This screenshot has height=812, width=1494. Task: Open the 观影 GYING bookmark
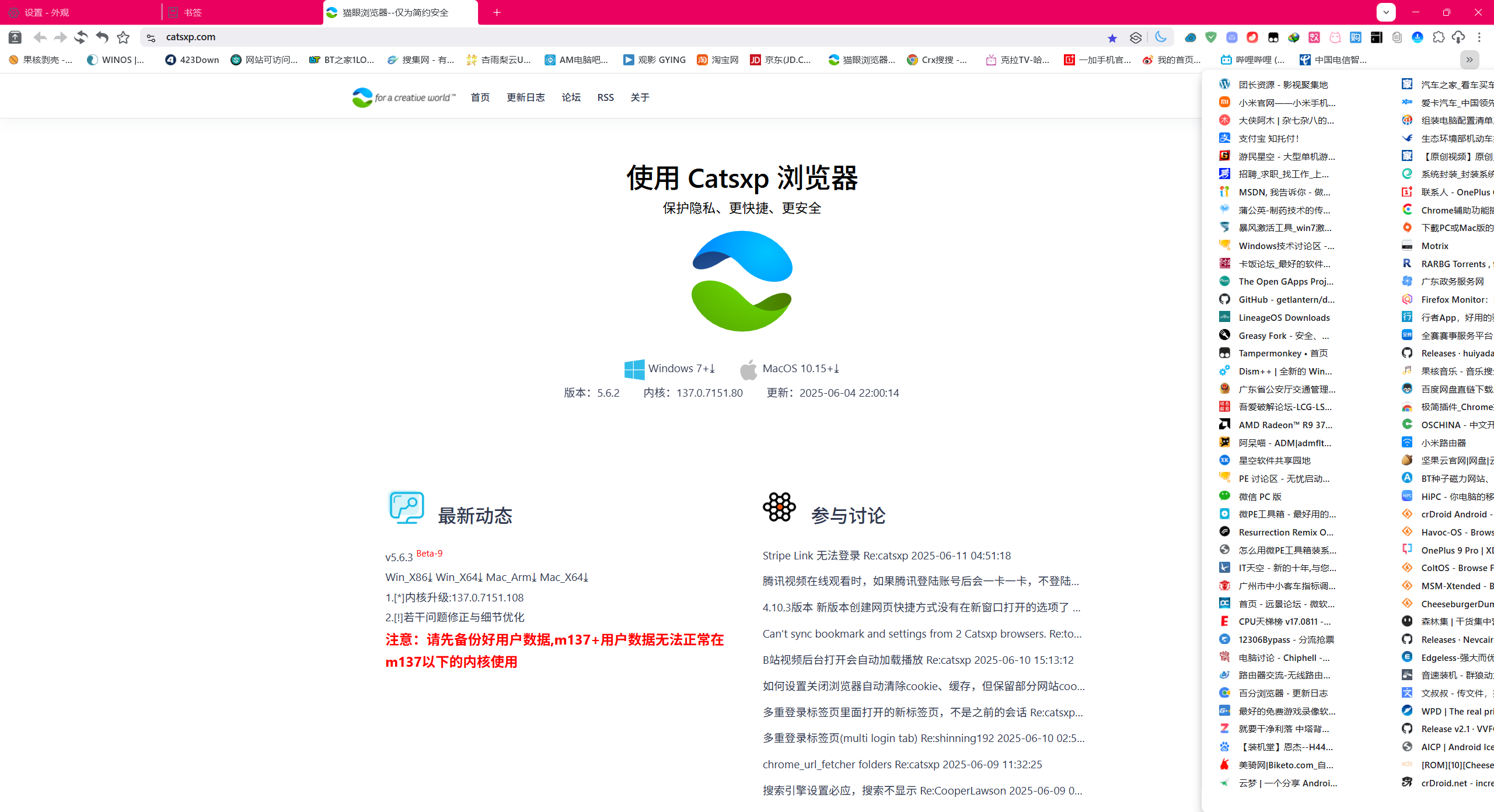654,60
